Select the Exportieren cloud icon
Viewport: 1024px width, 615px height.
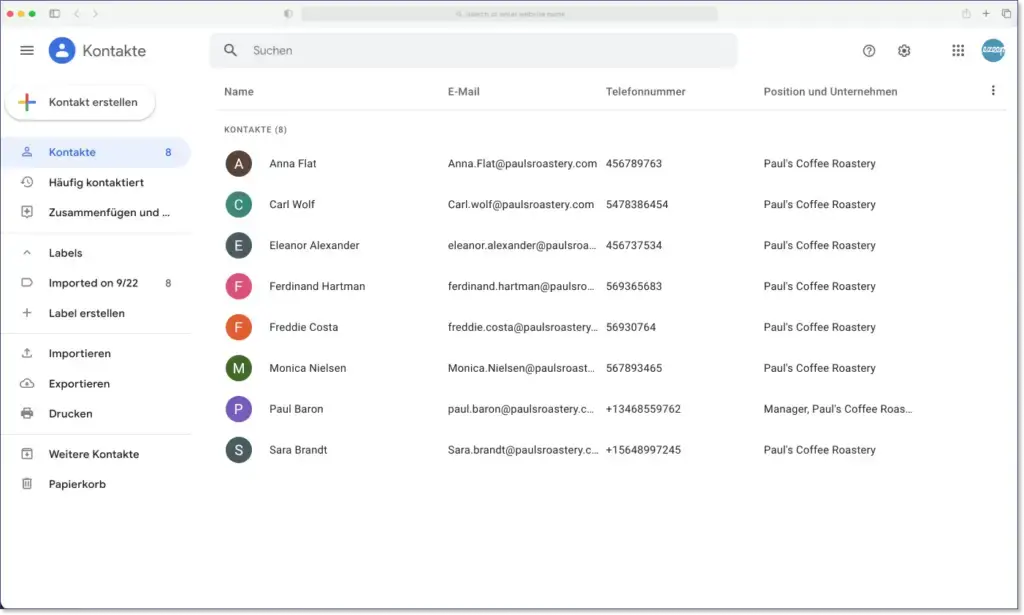pos(27,383)
